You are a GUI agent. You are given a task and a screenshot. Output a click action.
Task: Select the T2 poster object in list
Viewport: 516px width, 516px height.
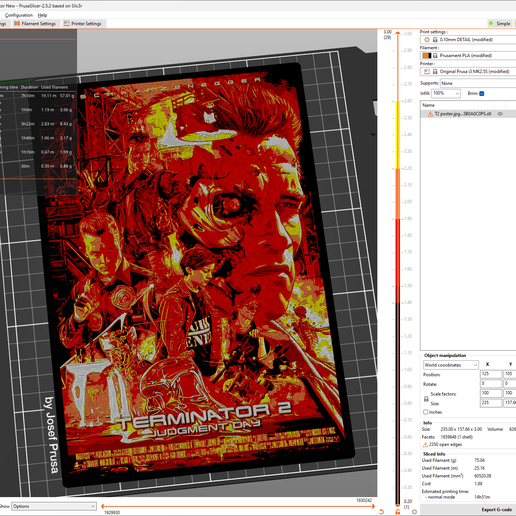pyautogui.click(x=468, y=114)
